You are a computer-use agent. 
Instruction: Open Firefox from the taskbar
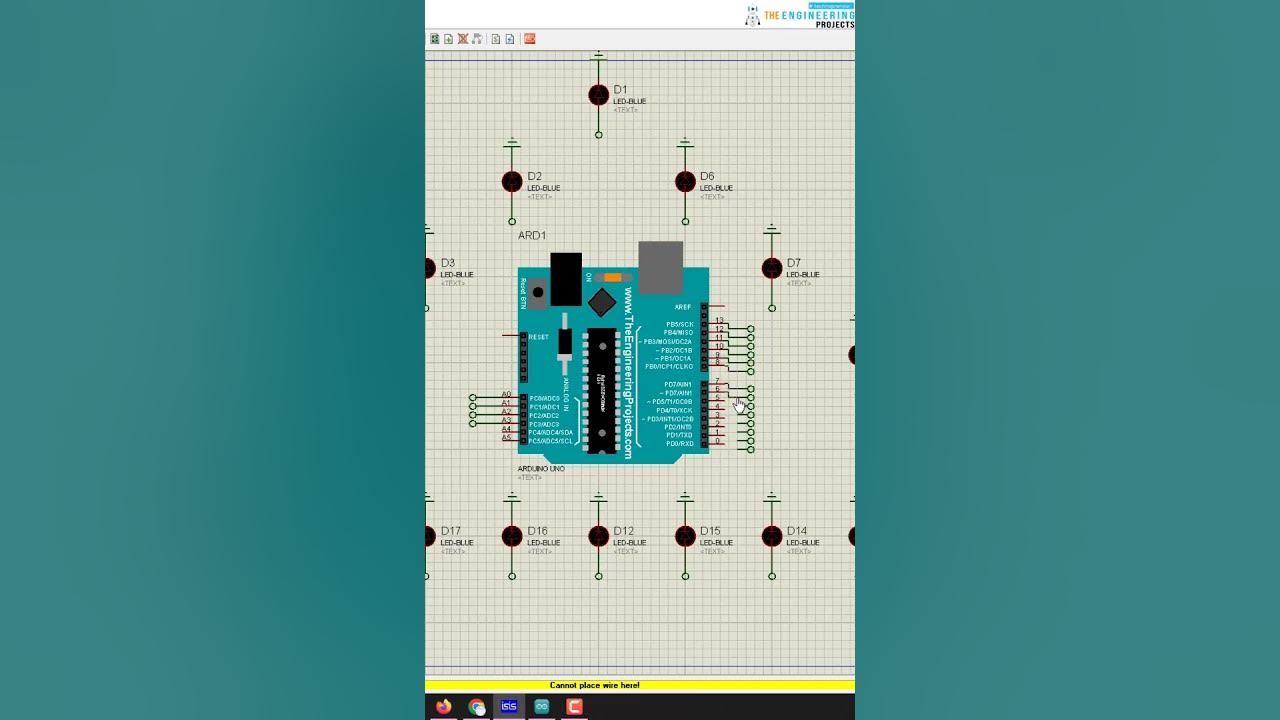(443, 707)
